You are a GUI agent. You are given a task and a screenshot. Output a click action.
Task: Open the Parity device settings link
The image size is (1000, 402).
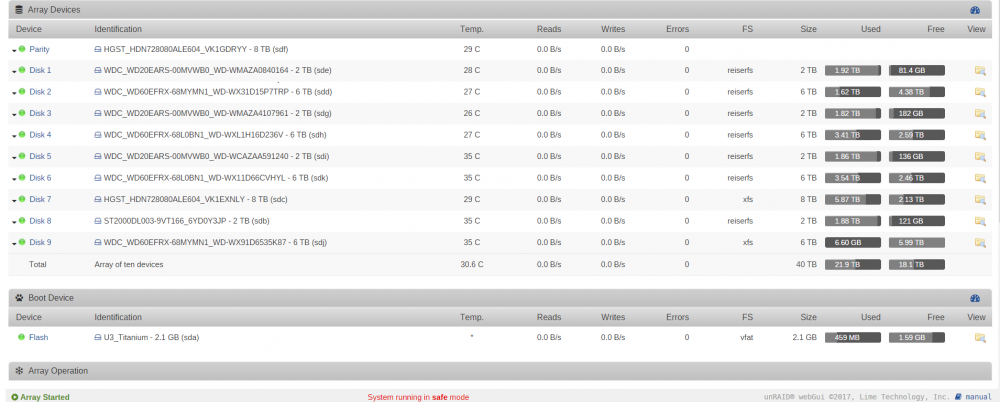[x=39, y=49]
